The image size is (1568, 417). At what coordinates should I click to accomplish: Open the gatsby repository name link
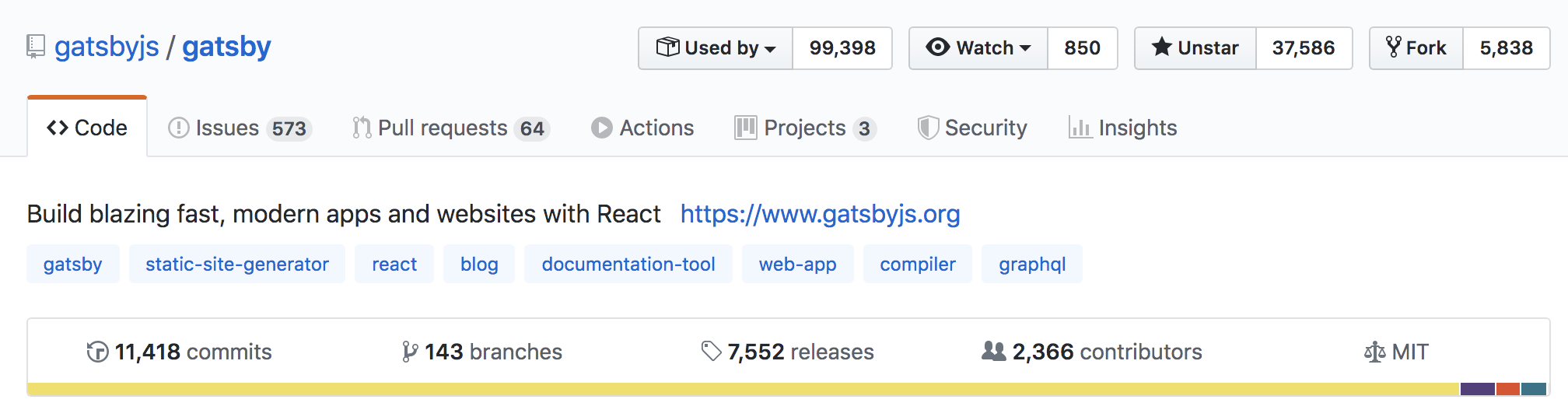[x=226, y=47]
